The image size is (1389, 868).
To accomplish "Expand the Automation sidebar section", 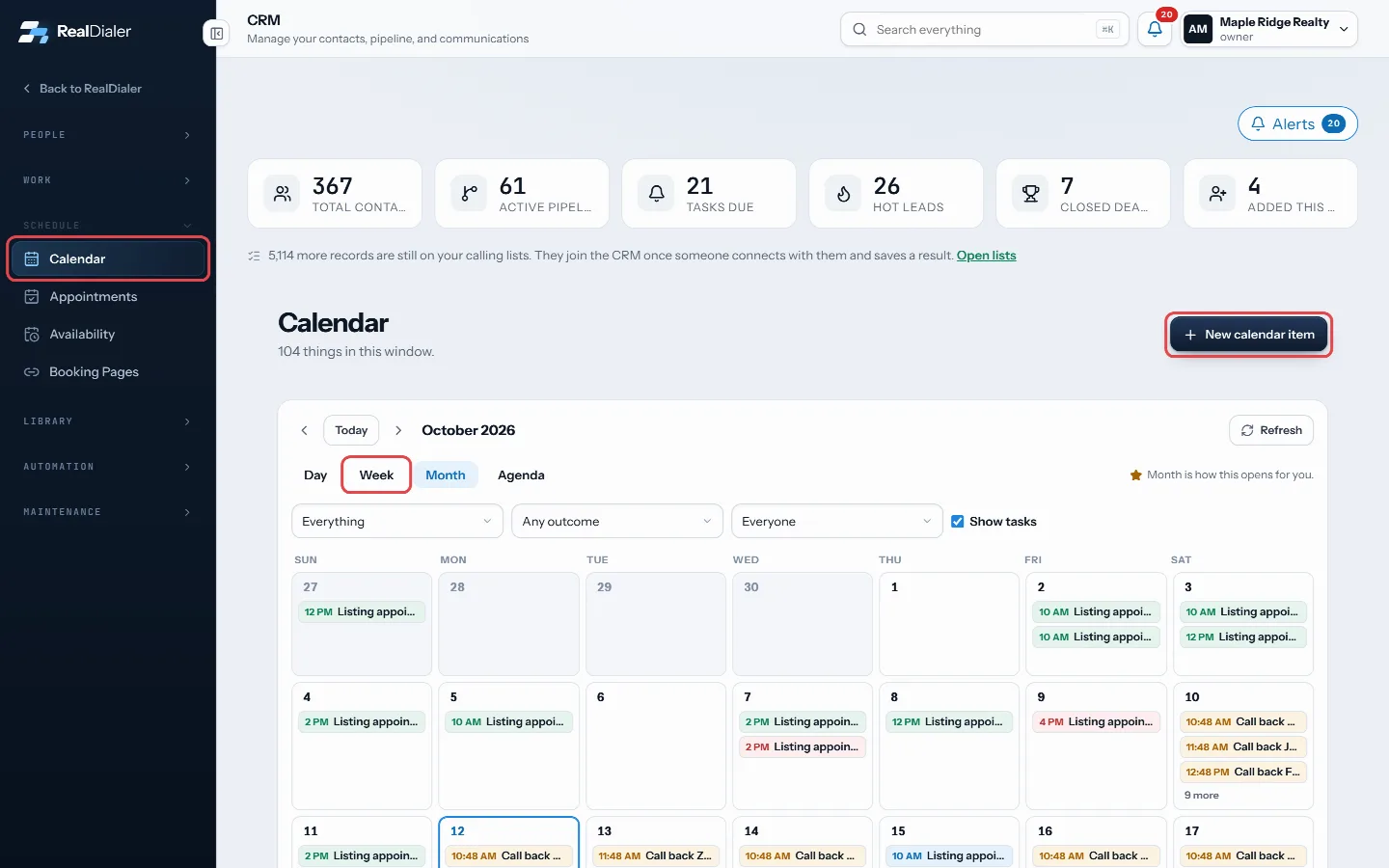I will click(108, 467).
